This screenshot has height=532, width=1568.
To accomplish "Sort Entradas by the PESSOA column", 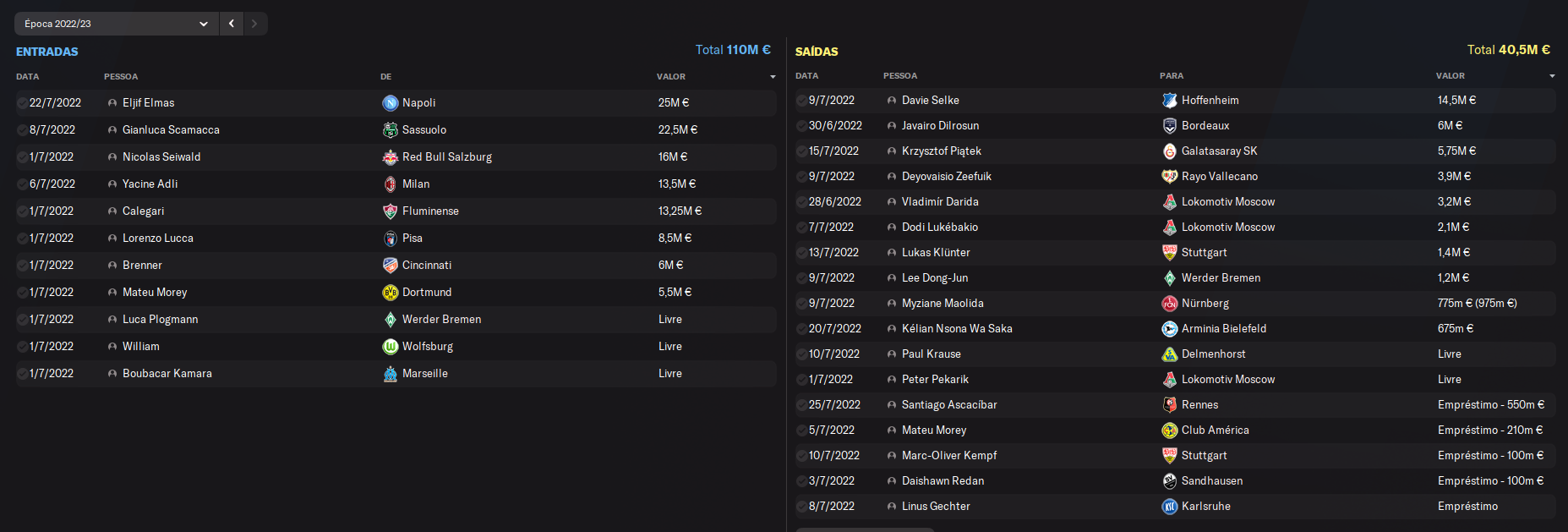I will [x=121, y=77].
